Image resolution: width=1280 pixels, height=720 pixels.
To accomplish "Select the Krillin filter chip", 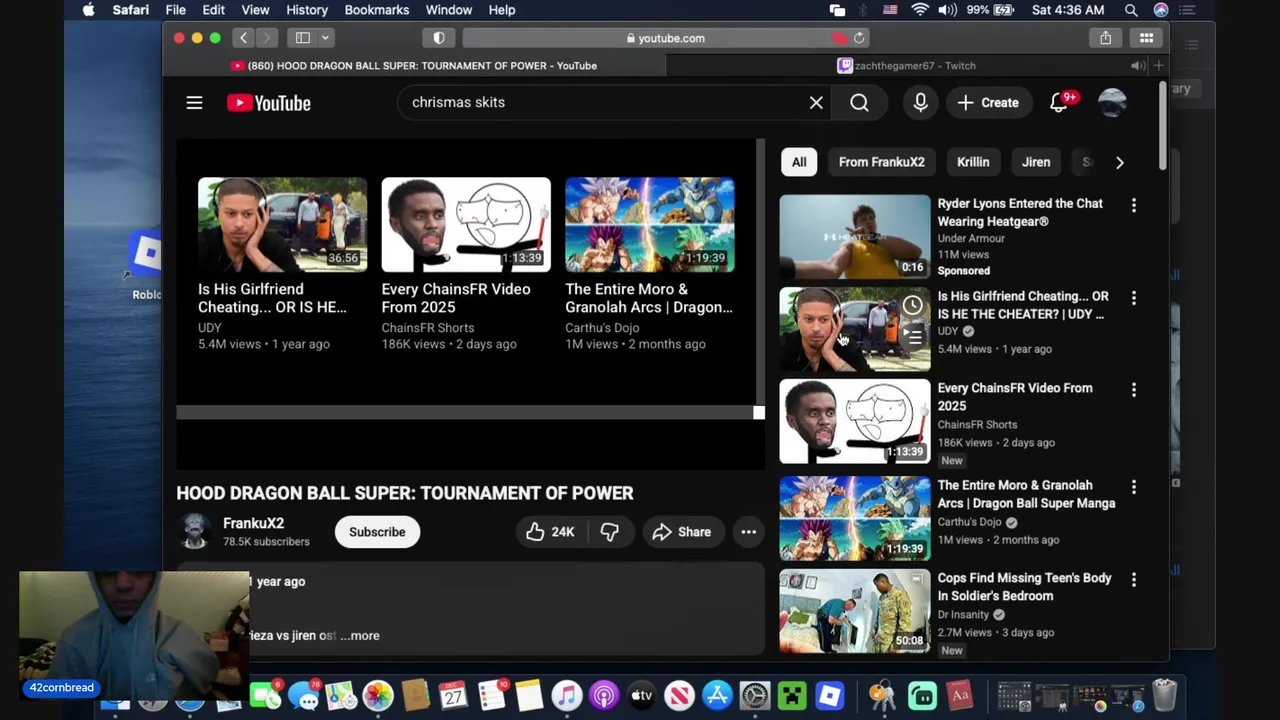I will click(x=973, y=162).
